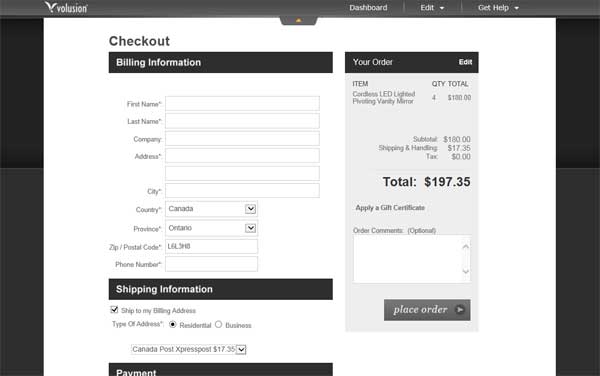Click the place order button
Screen dimensions: 600x376
point(427,310)
